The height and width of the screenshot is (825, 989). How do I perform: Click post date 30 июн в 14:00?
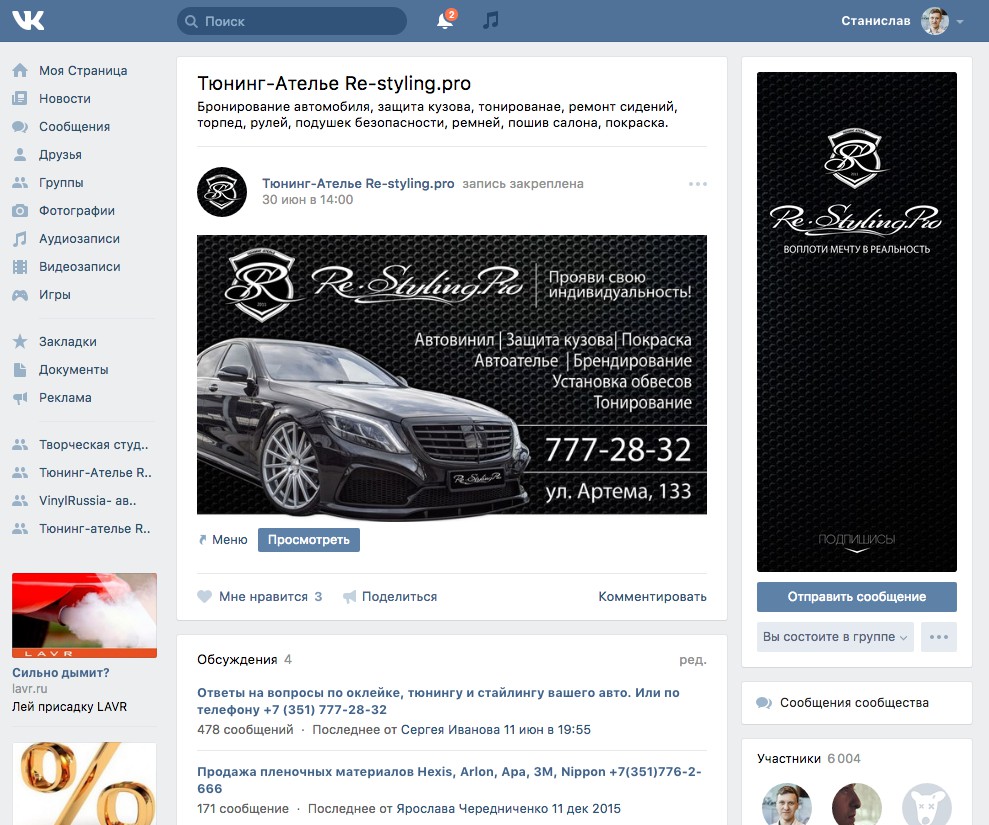[x=308, y=200]
